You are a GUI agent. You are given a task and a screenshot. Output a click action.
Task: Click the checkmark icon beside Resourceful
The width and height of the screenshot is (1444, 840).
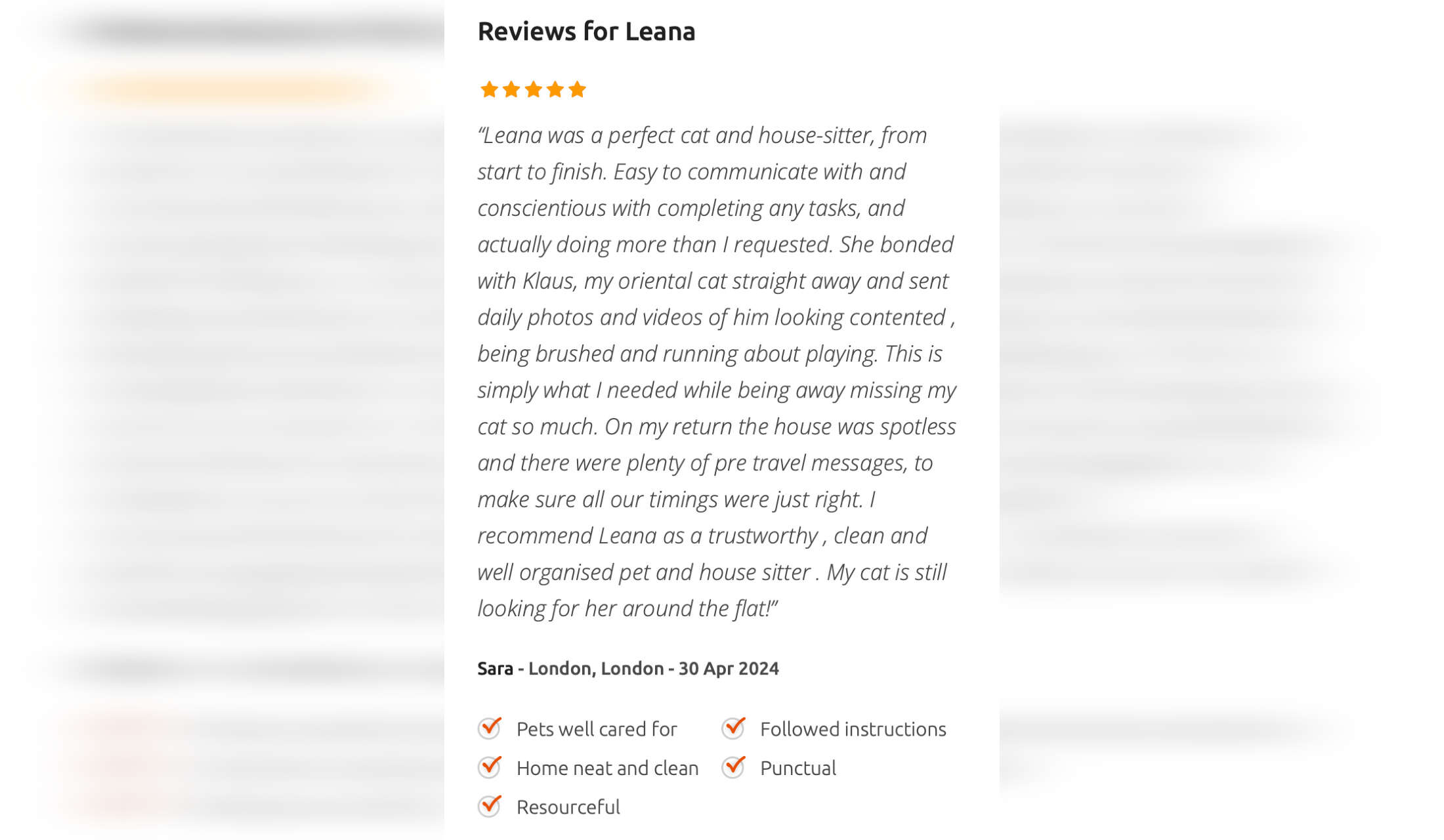[490, 805]
